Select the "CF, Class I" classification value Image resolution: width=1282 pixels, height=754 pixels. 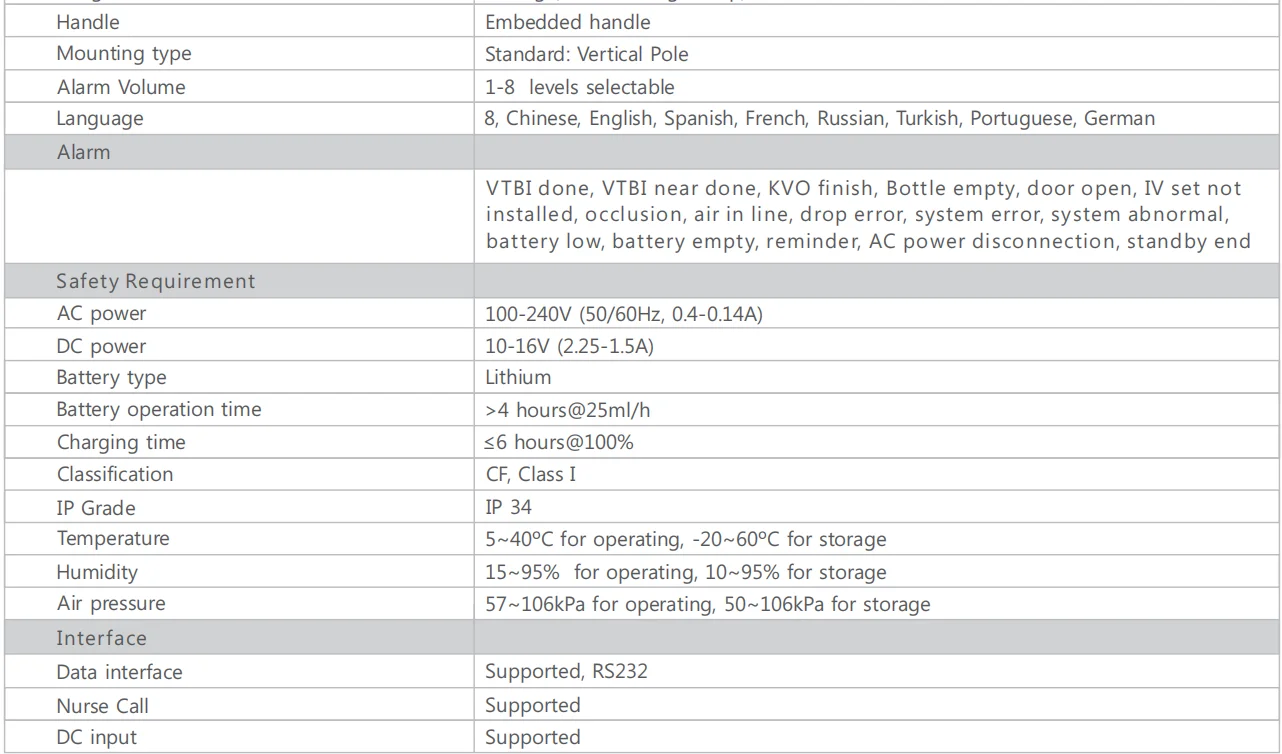(x=530, y=474)
